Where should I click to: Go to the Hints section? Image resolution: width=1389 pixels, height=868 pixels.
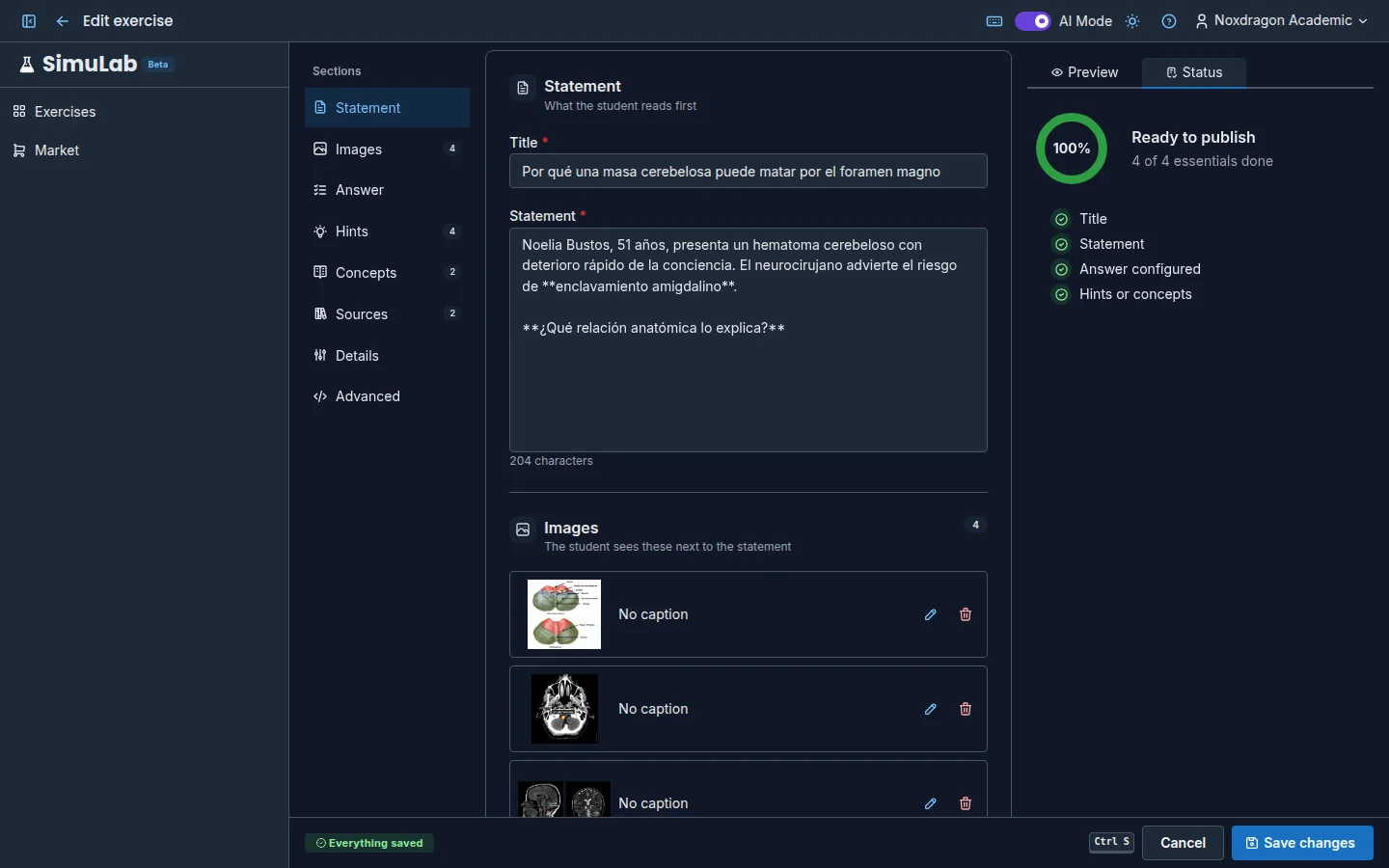click(388, 231)
